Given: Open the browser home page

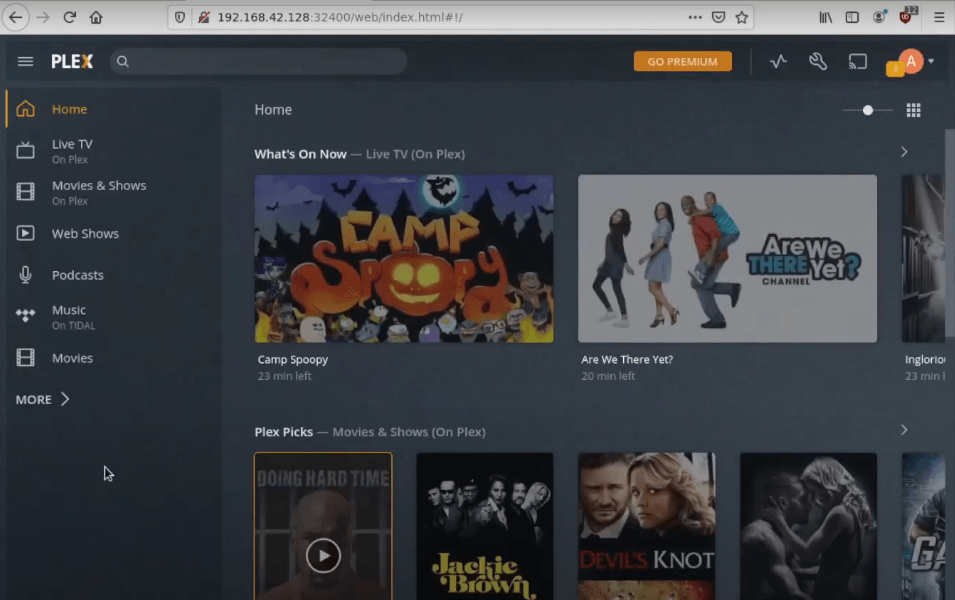Looking at the screenshot, I should point(96,17).
